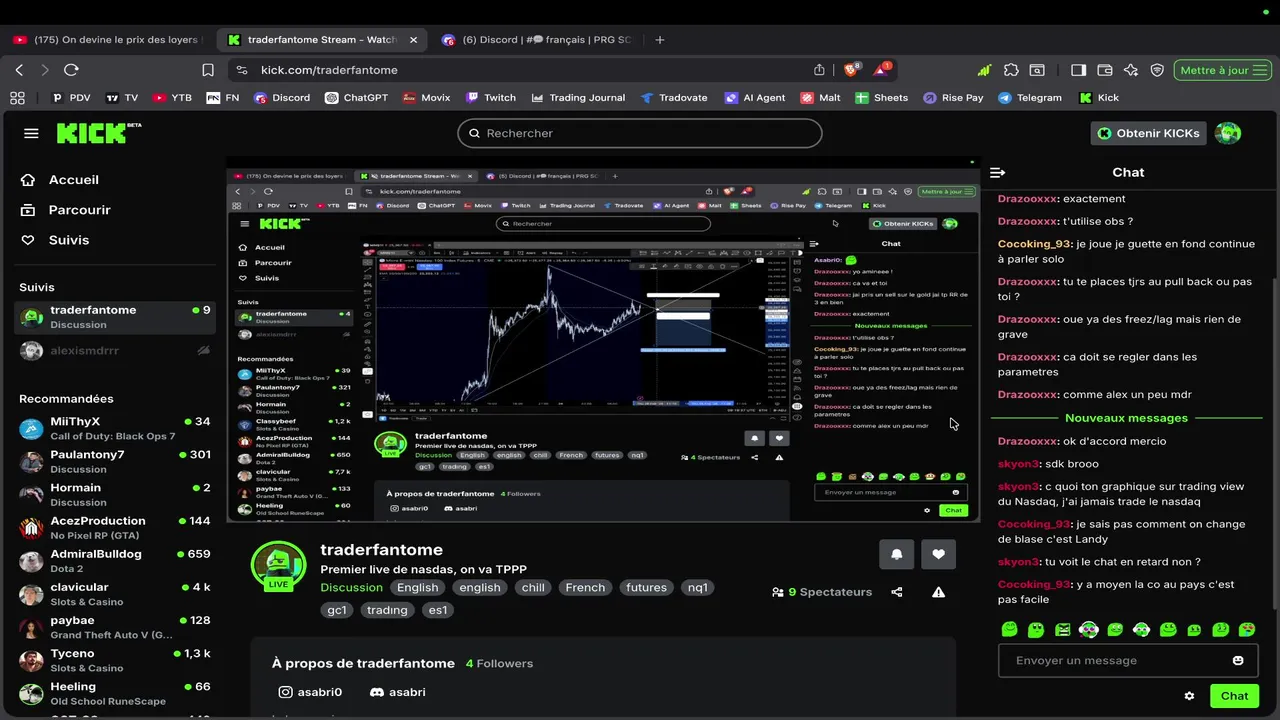Toggle the browser sidebar panel icon
1280x720 pixels.
tap(1078, 70)
